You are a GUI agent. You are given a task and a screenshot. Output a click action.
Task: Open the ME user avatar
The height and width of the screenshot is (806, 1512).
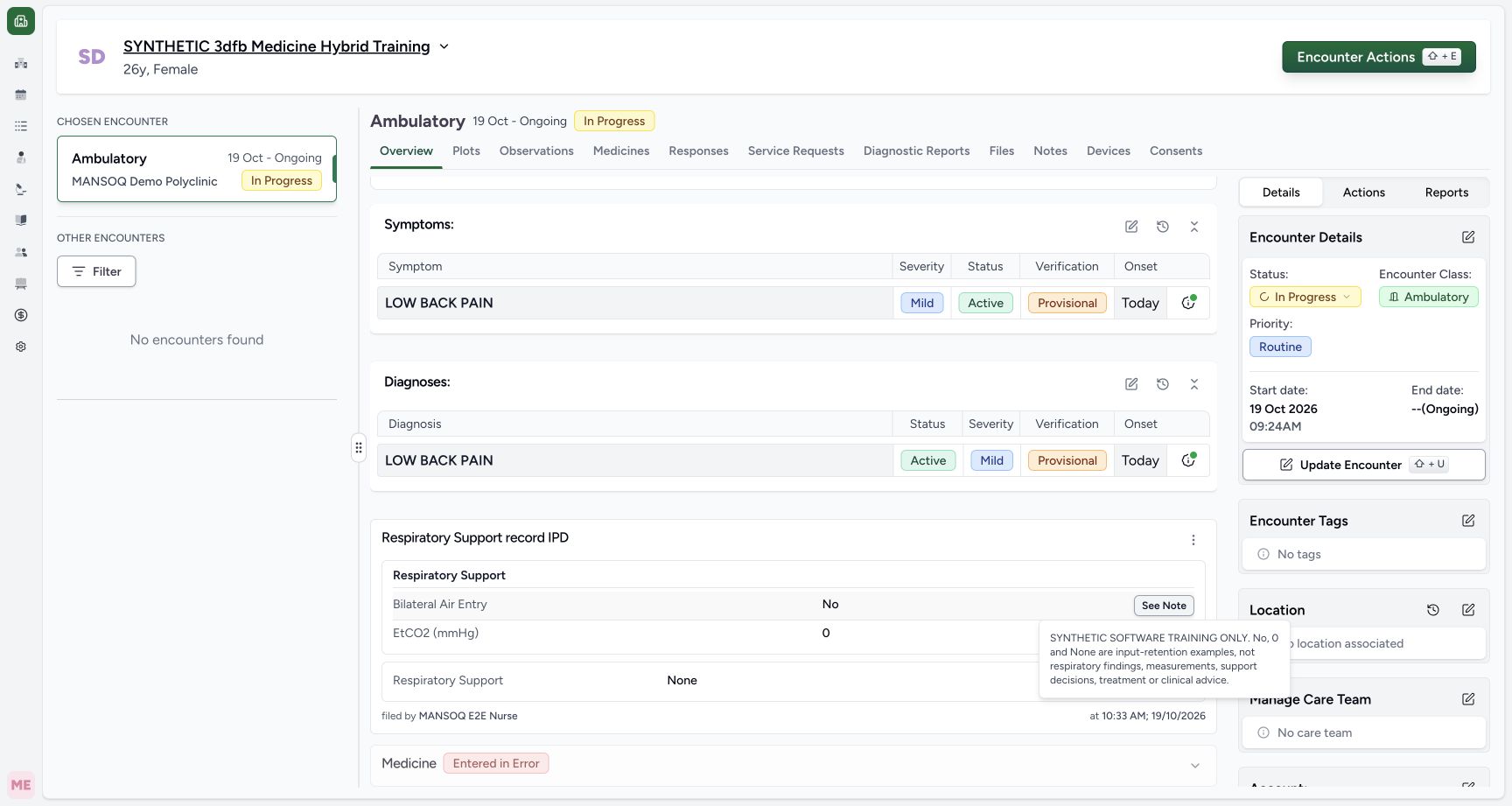point(21,785)
